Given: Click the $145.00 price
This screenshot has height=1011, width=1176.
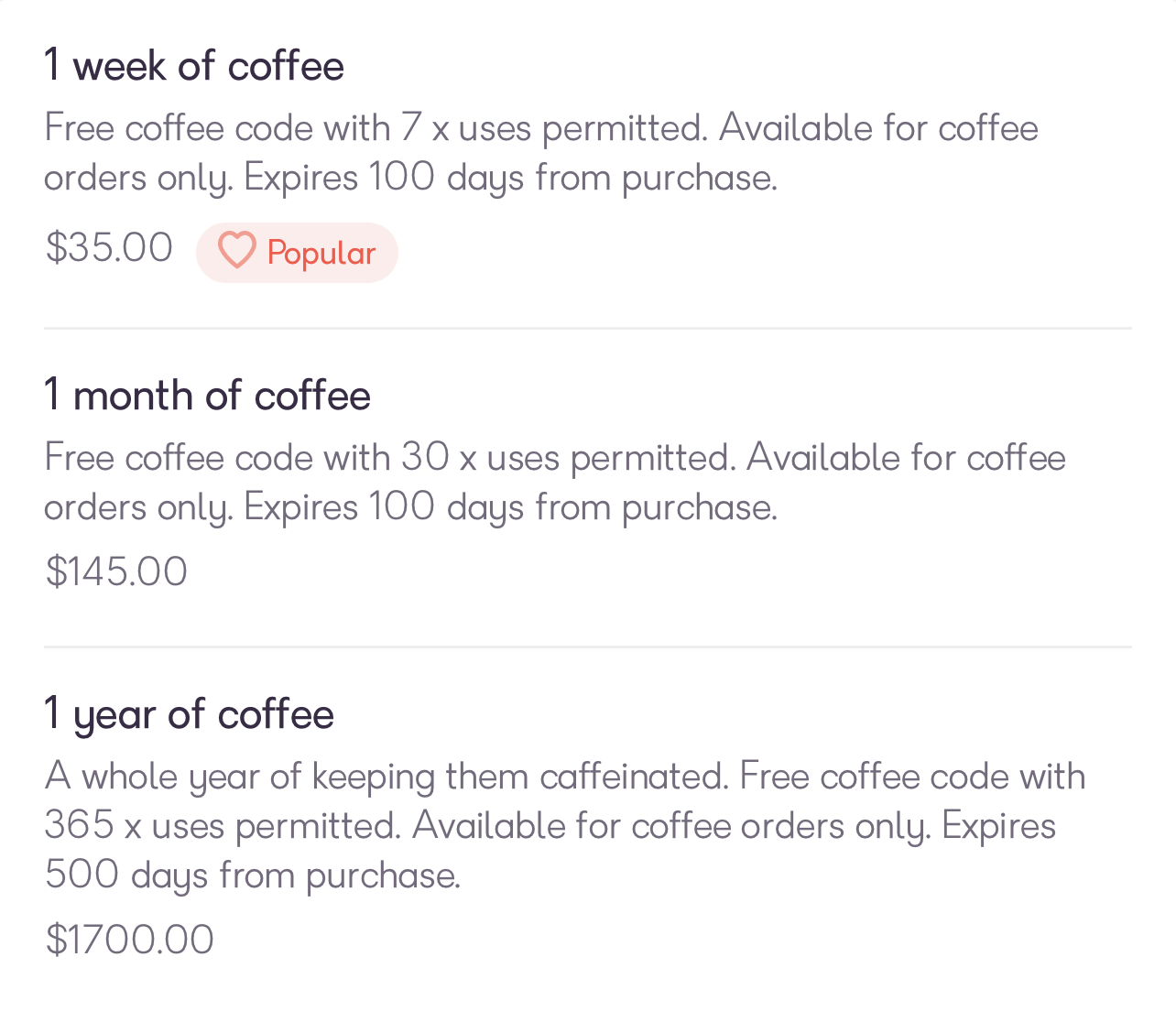Looking at the screenshot, I should [116, 571].
